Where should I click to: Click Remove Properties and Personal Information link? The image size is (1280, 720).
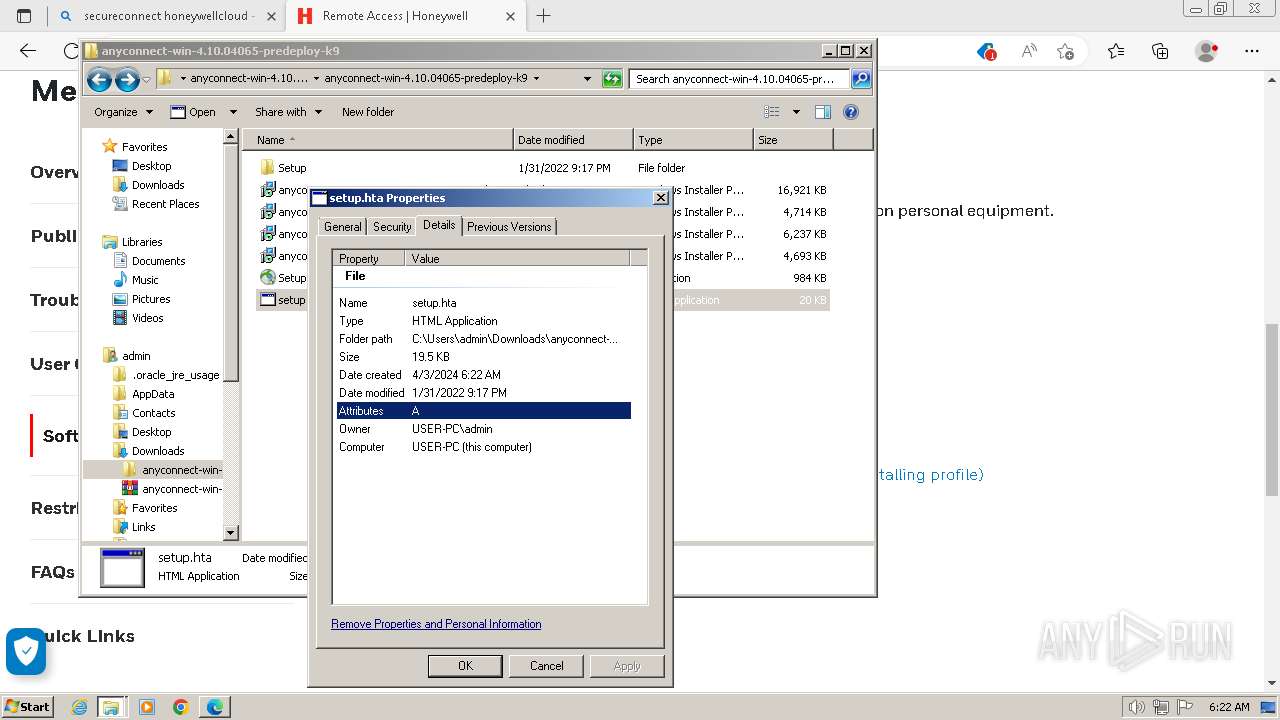(436, 624)
